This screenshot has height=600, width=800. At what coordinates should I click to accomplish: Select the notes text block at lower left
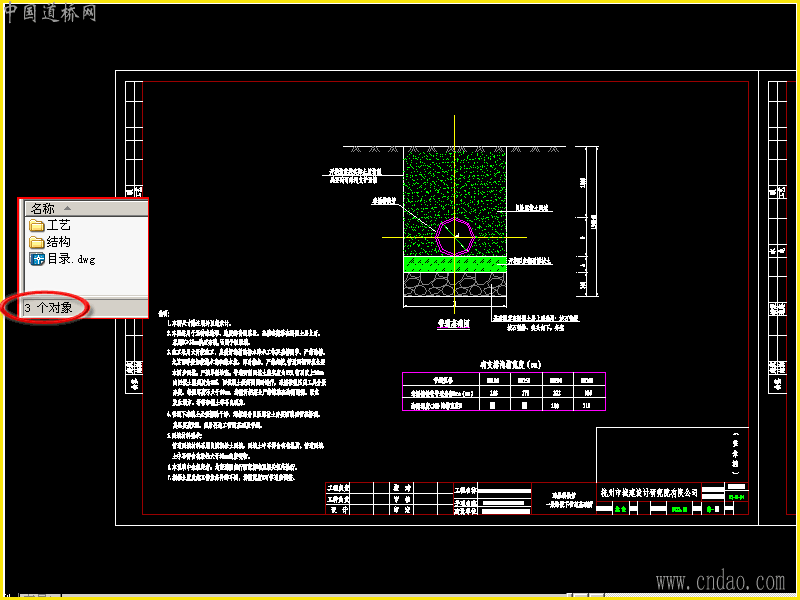point(242,396)
